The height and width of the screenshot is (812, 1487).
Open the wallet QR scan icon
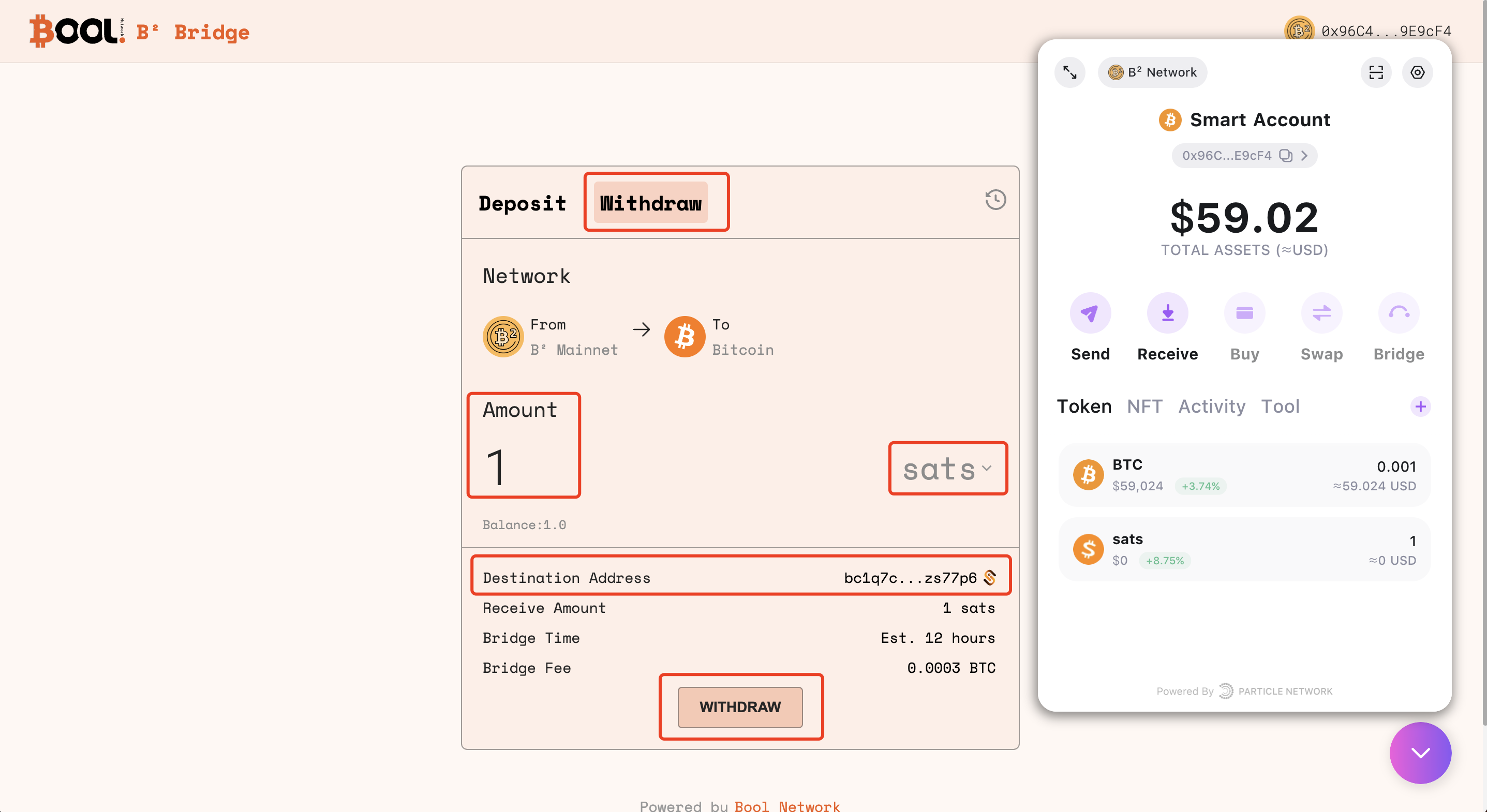click(x=1376, y=72)
